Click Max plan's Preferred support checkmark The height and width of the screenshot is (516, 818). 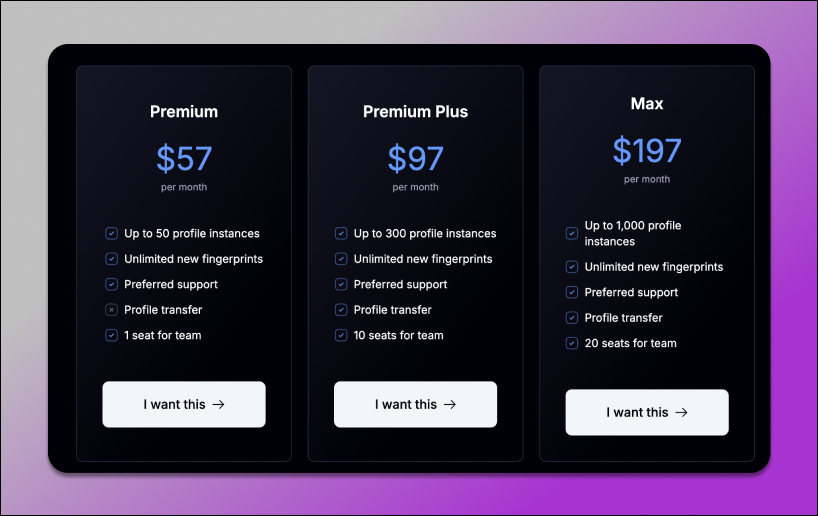(x=572, y=292)
